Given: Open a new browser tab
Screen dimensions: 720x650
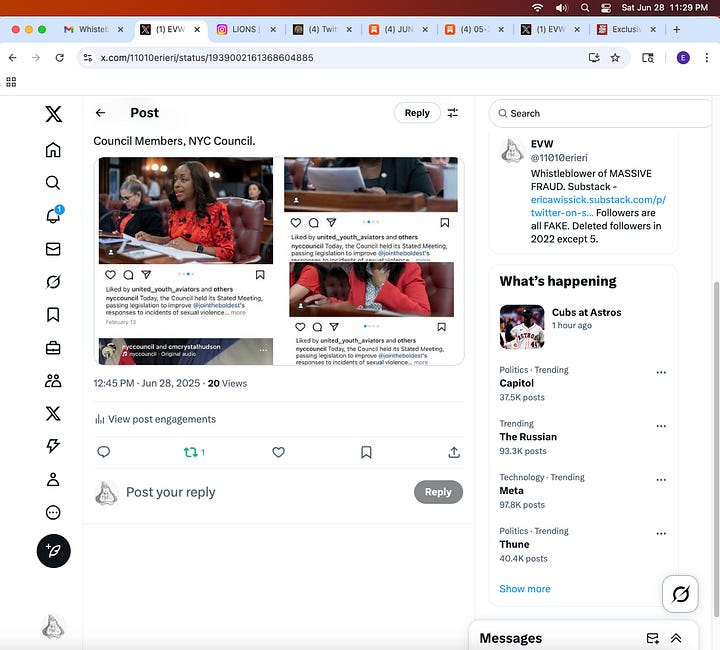Looking at the screenshot, I should click(x=676, y=29).
